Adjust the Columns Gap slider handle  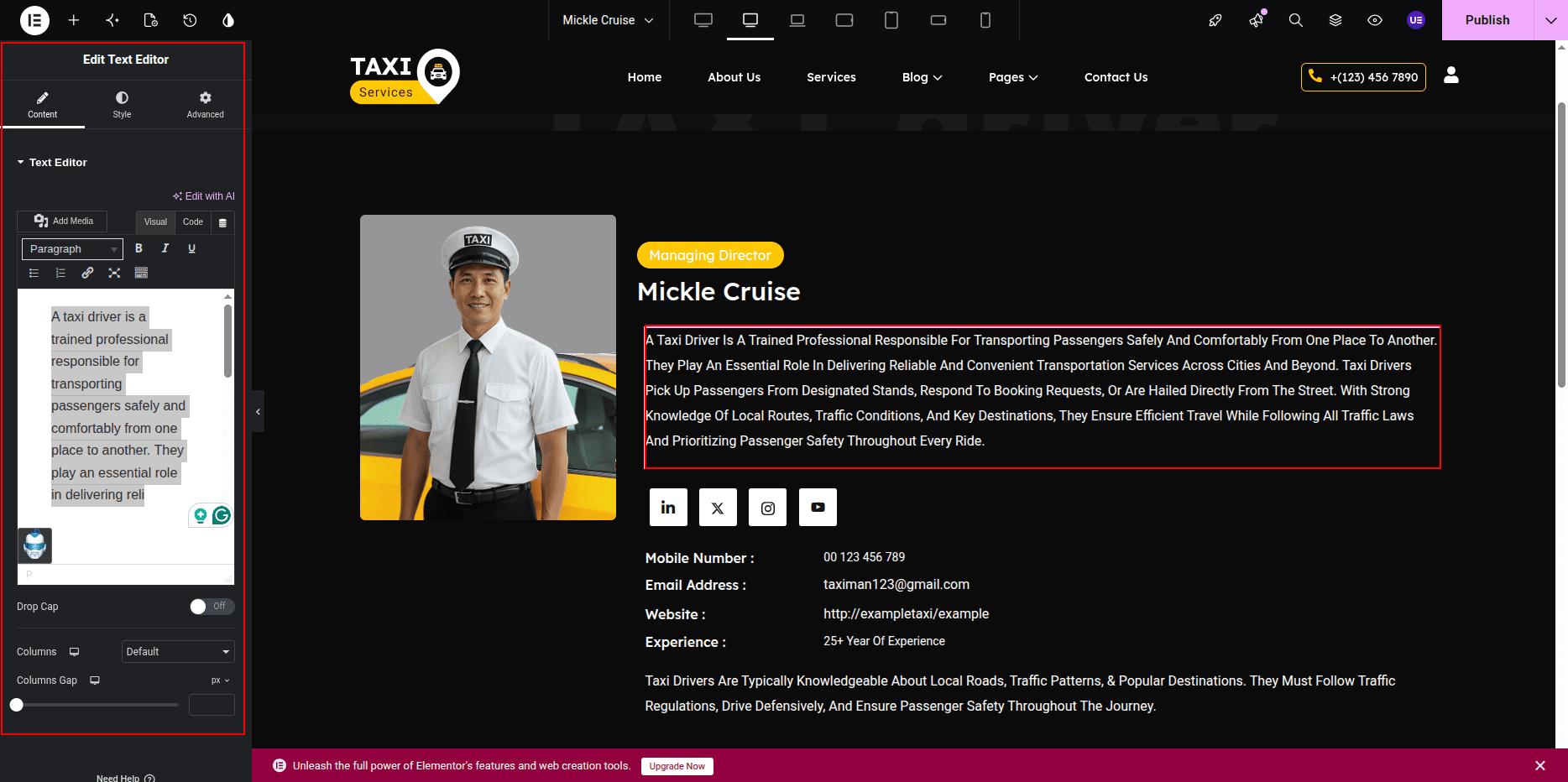tap(17, 705)
